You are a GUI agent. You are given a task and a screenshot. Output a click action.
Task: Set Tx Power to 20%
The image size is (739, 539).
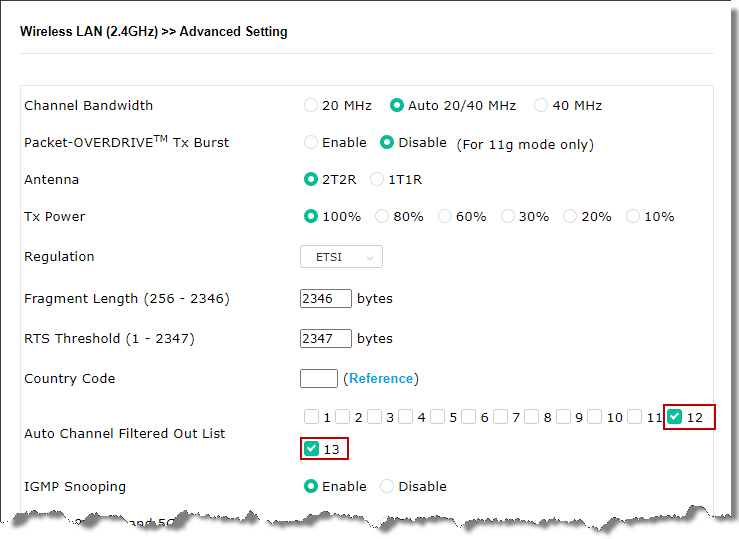pos(570,216)
